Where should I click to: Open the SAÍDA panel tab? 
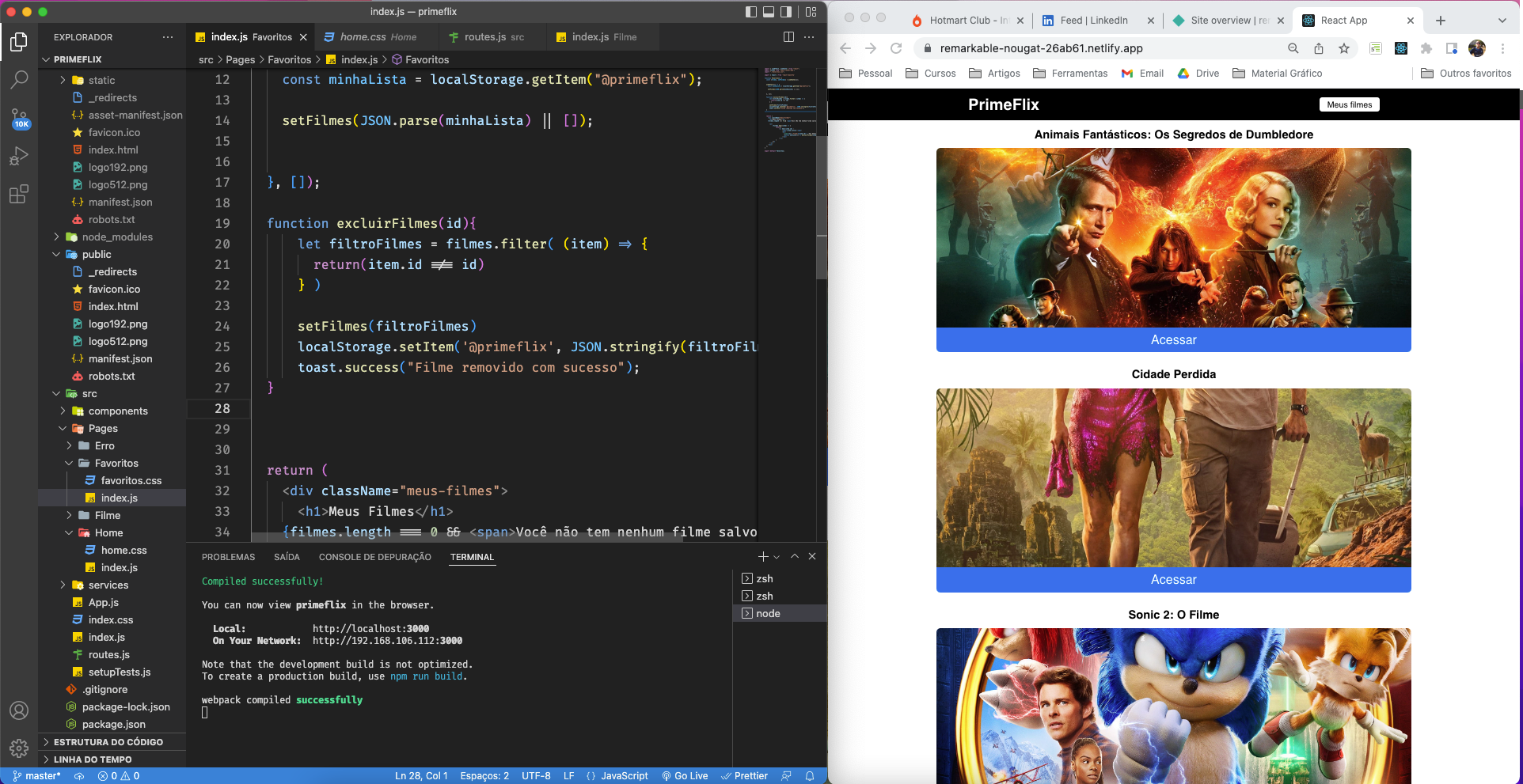point(287,557)
